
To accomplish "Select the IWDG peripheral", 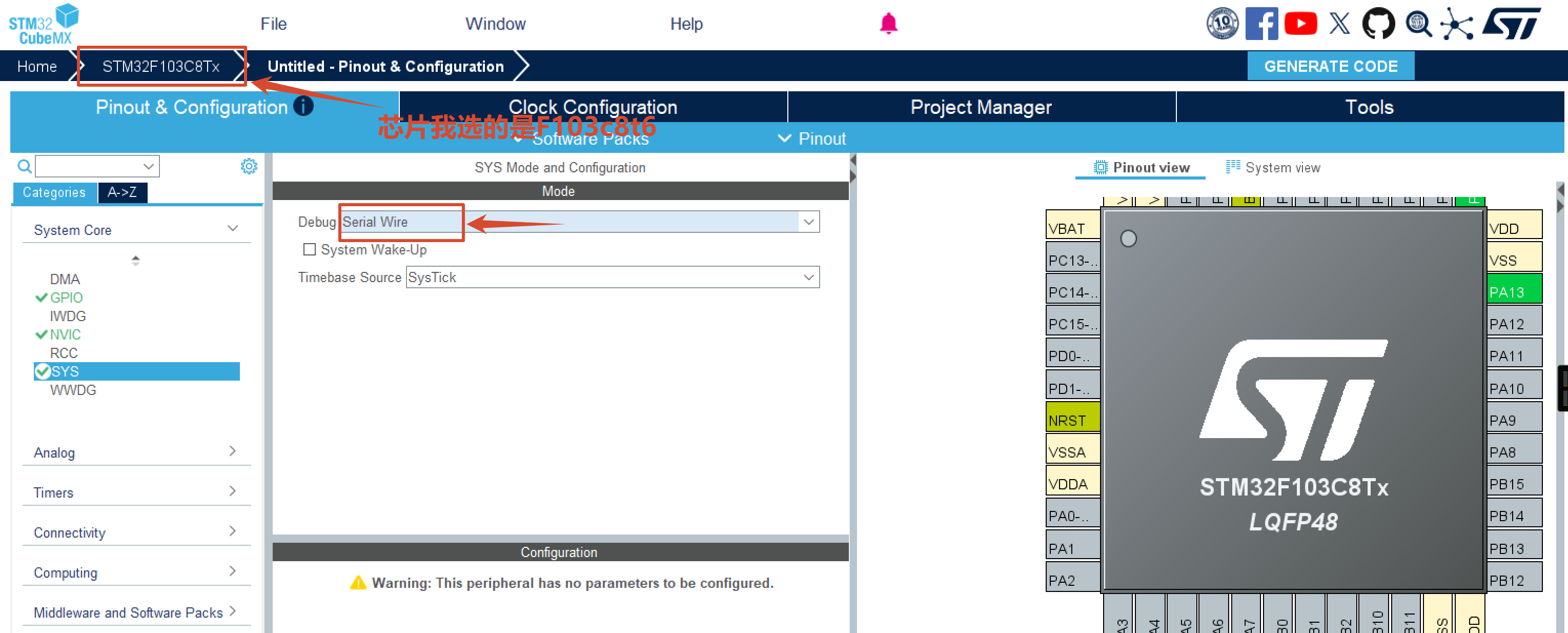I will point(68,315).
